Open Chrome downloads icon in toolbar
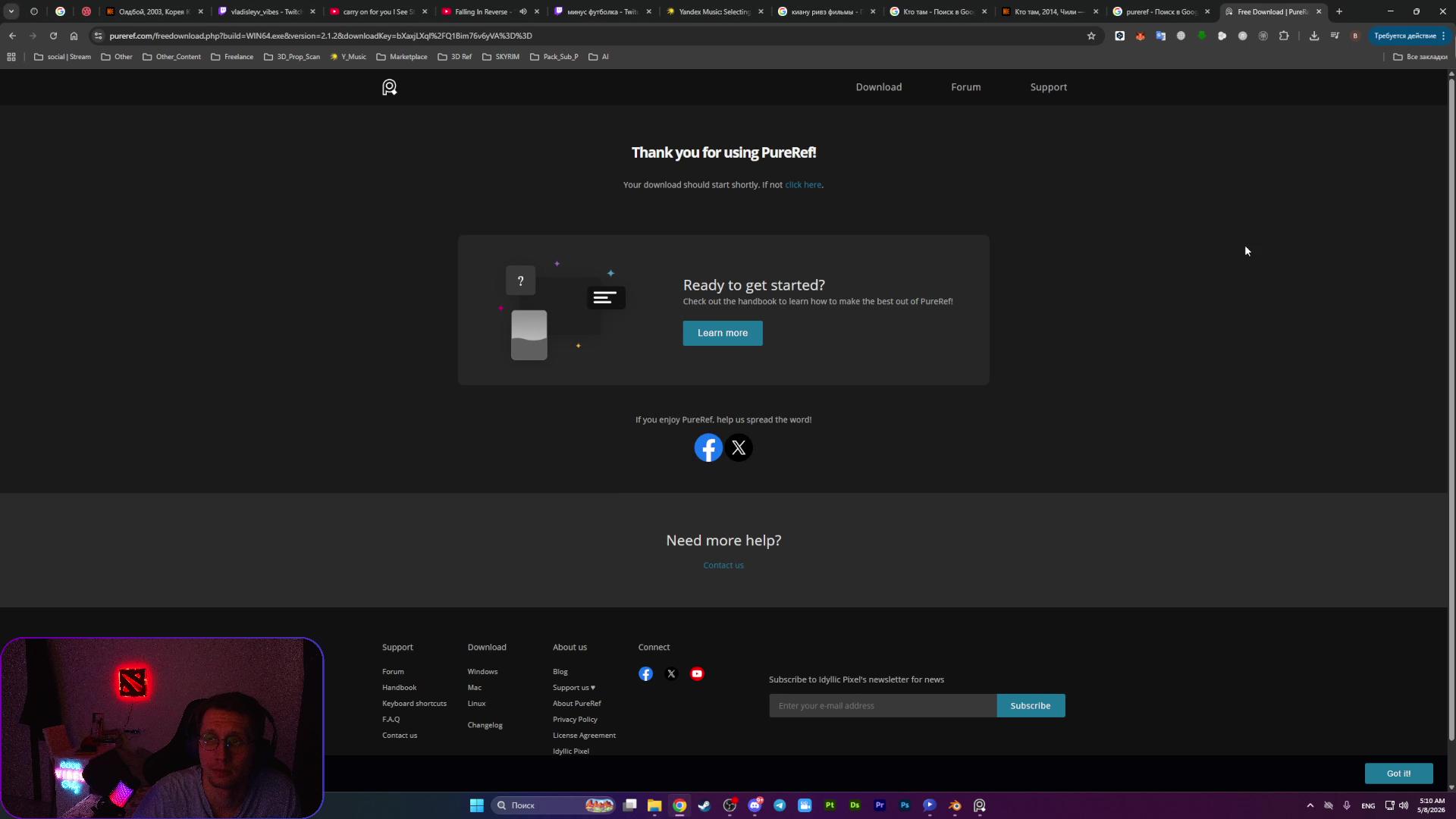Image resolution: width=1456 pixels, height=819 pixels. pos(1314,36)
